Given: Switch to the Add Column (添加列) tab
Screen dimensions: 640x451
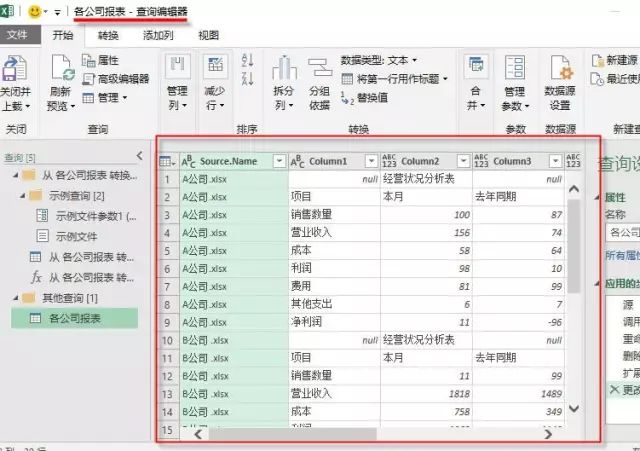Looking at the screenshot, I should coord(158,36).
